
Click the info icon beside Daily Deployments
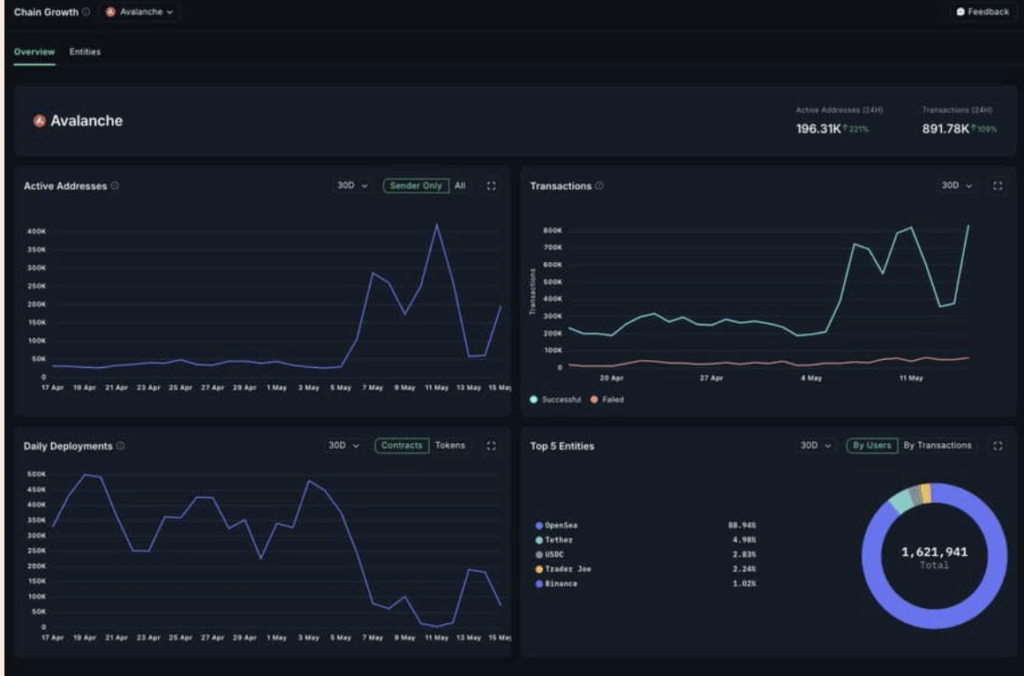coord(120,445)
